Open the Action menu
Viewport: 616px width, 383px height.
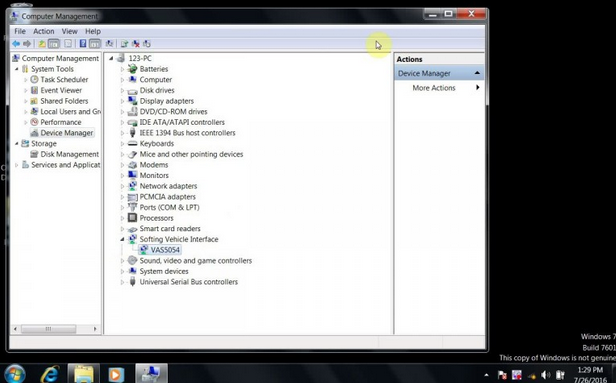coord(44,31)
